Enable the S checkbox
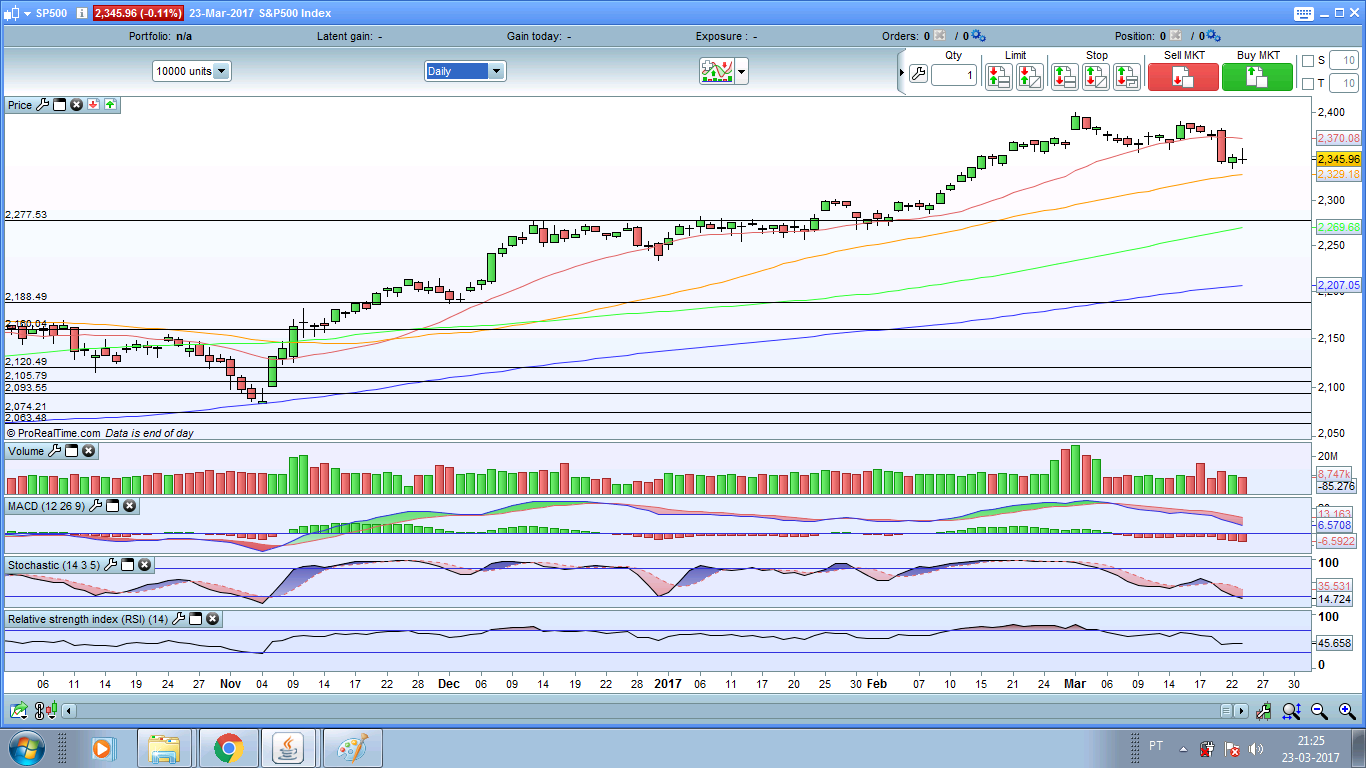The height and width of the screenshot is (768, 1366). point(1308,61)
